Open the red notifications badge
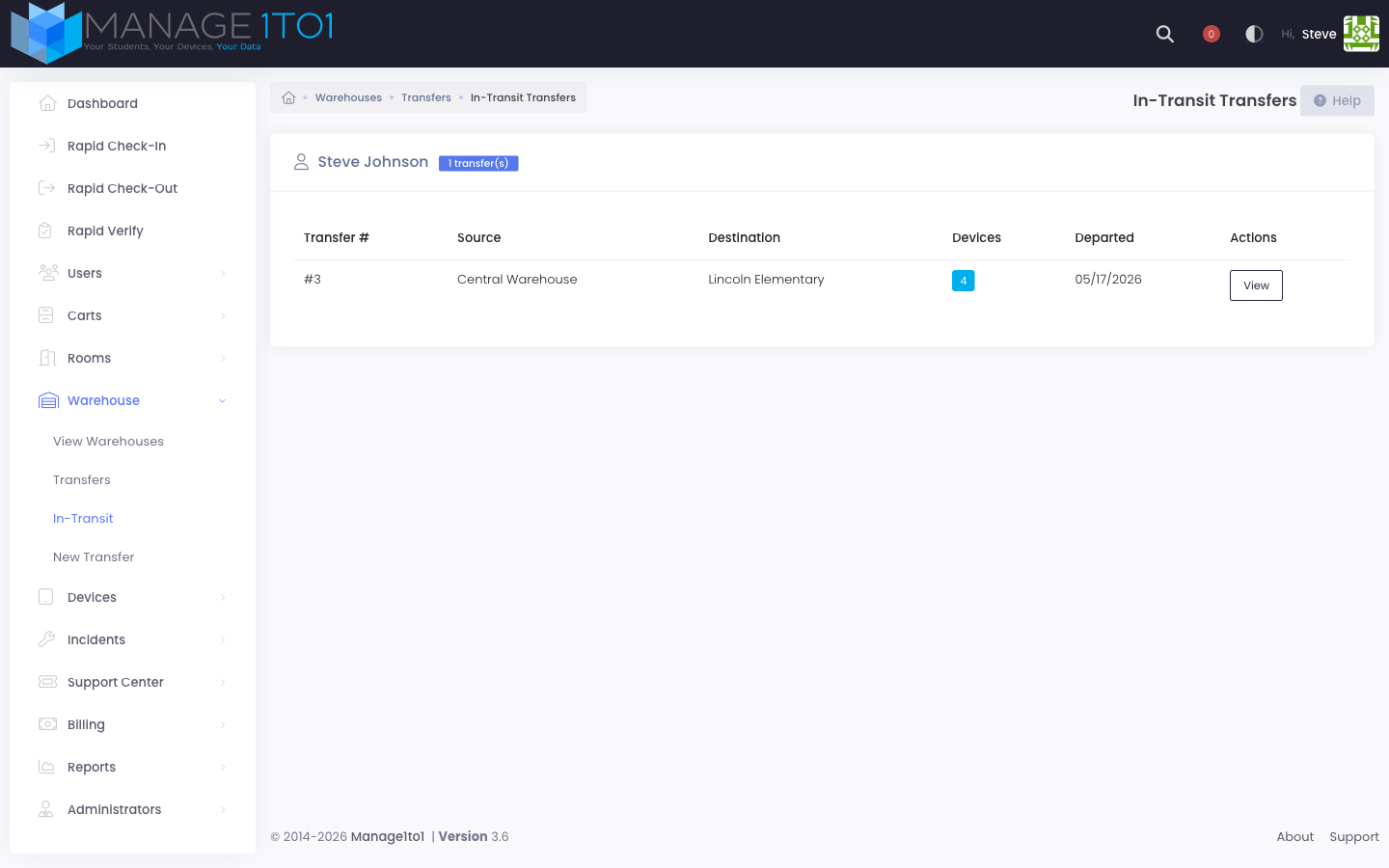This screenshot has height=868, width=1389. point(1212,34)
